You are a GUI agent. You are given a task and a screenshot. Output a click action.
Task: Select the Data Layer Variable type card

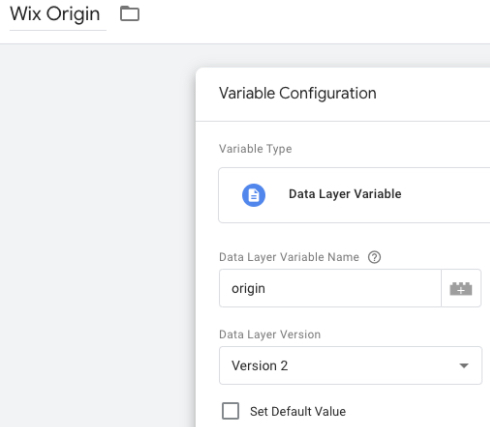354,195
